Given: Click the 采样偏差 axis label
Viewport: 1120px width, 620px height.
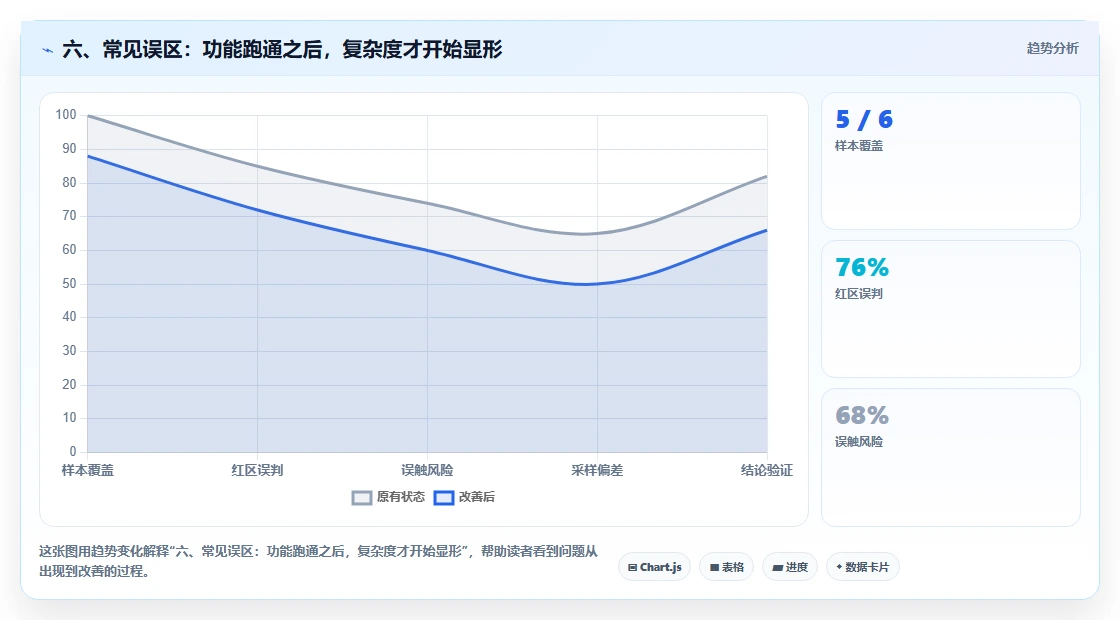Looking at the screenshot, I should (597, 470).
